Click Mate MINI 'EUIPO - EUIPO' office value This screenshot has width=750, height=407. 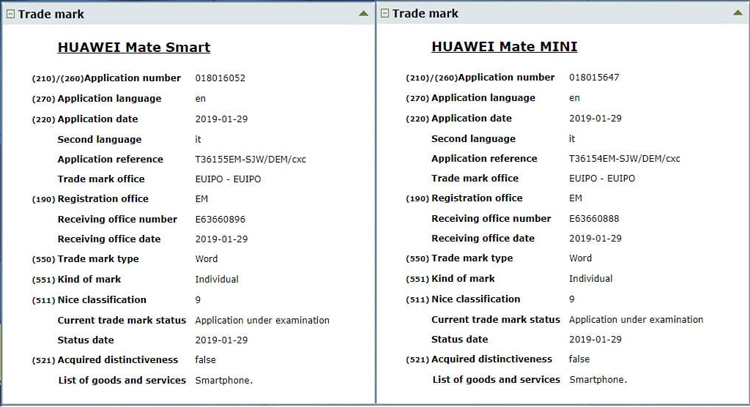tap(602, 178)
